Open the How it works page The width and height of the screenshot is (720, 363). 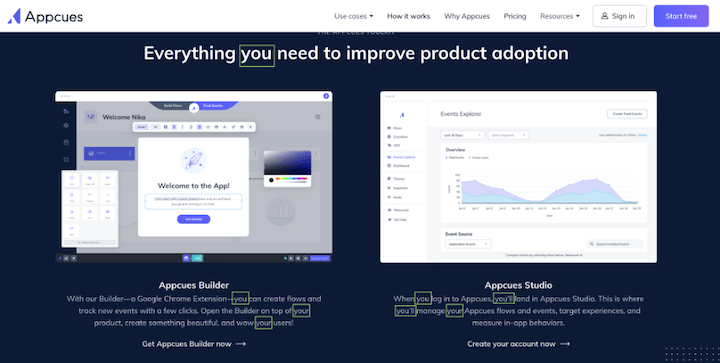(408, 16)
